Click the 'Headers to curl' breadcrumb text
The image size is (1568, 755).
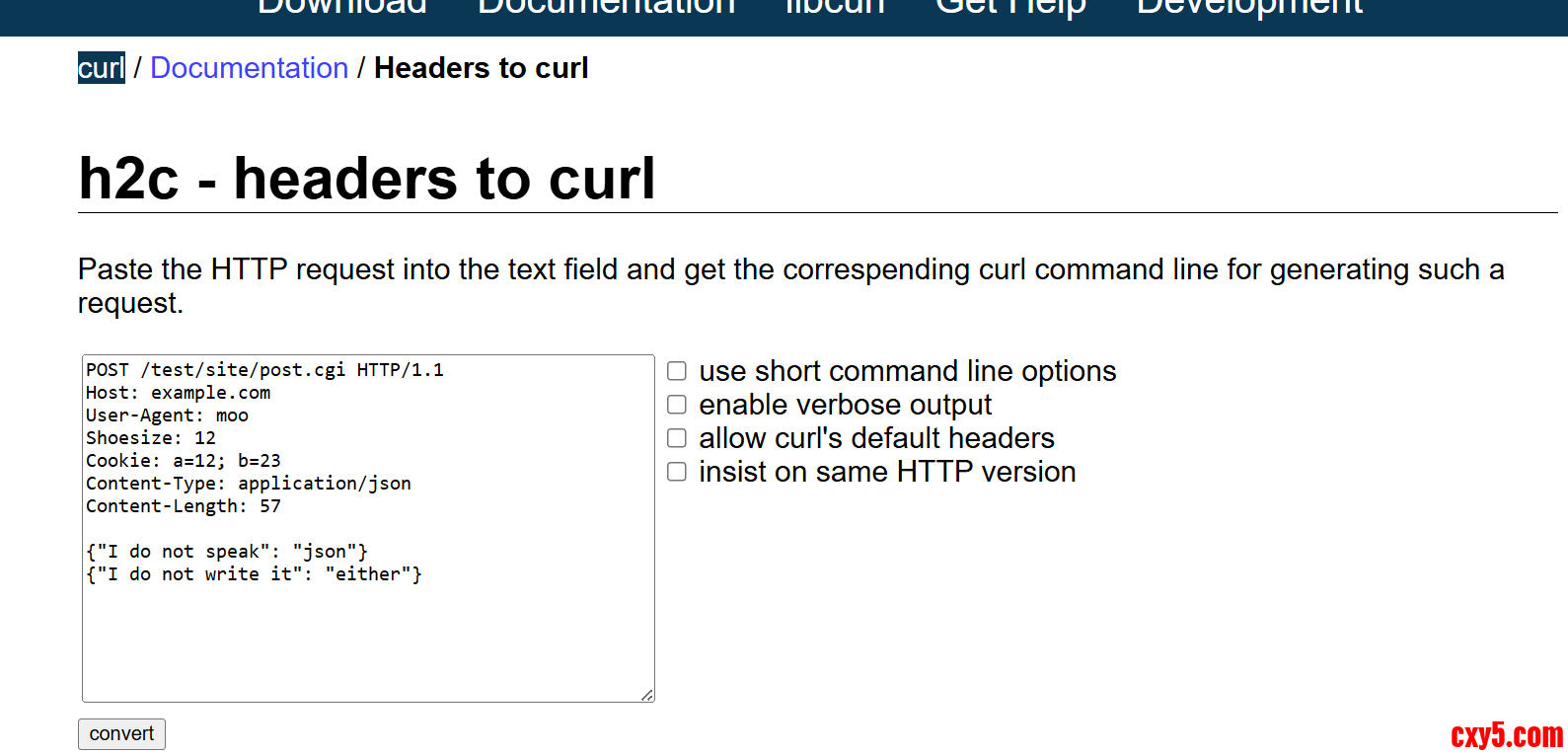coord(481,68)
